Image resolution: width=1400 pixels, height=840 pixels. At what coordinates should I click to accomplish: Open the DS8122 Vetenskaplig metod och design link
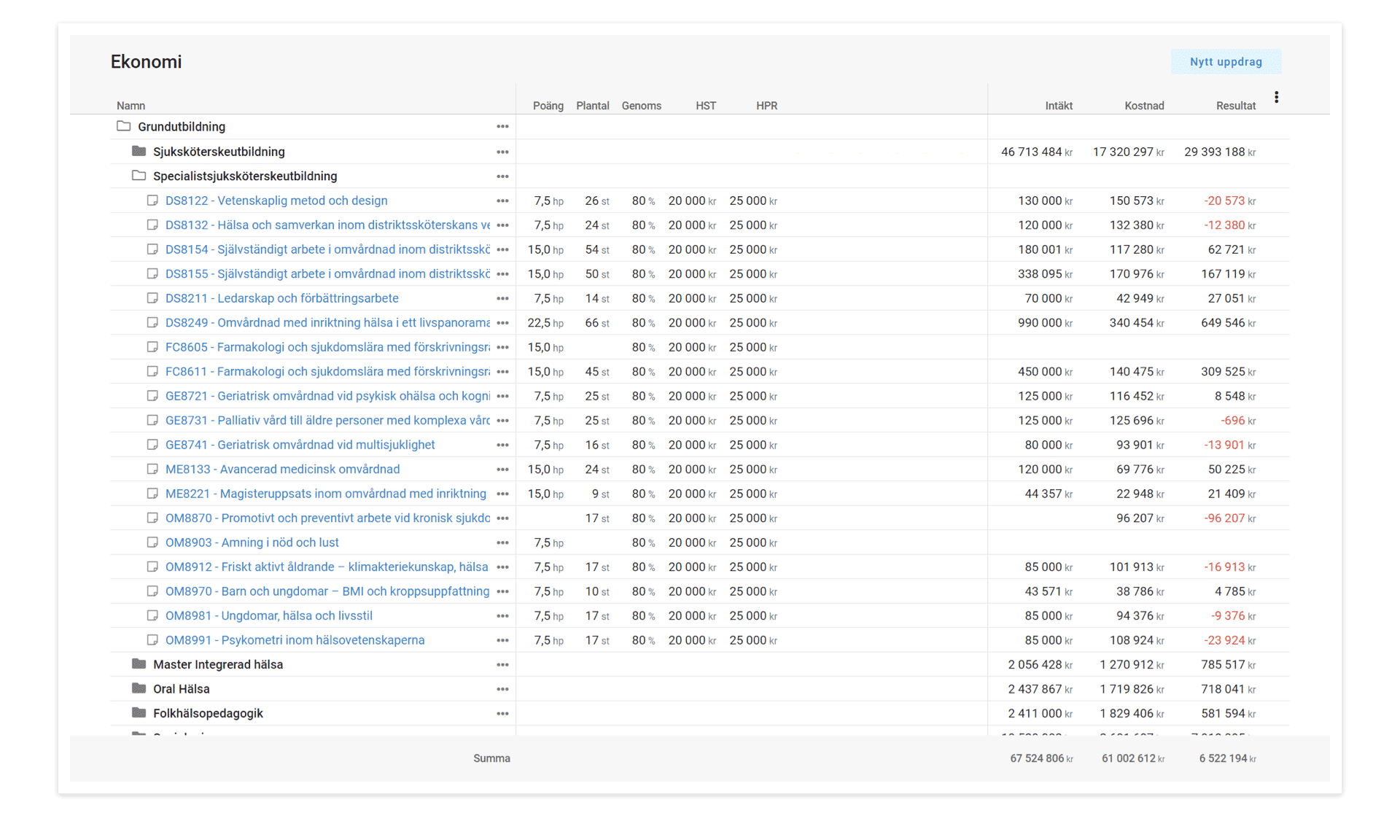[276, 201]
